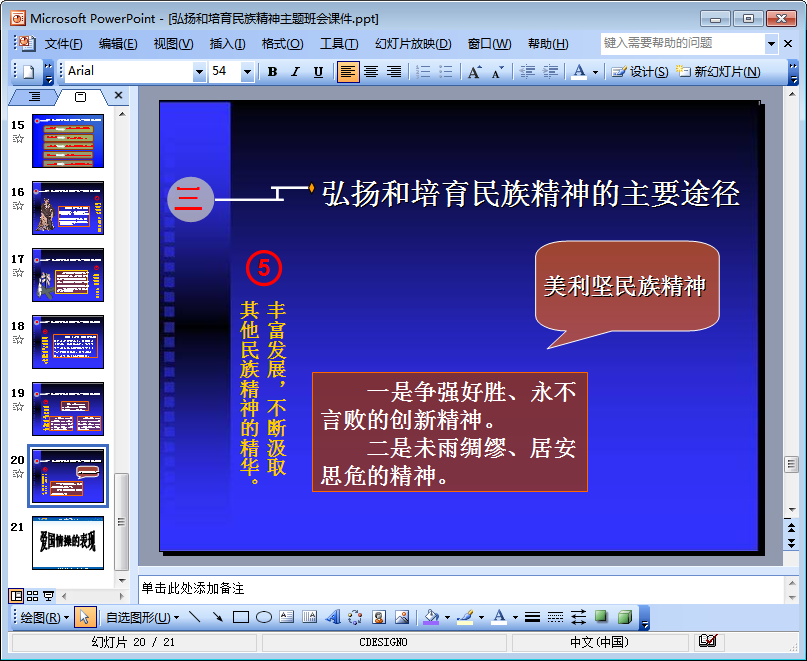Click the drawing toolbar font color A

point(499,617)
